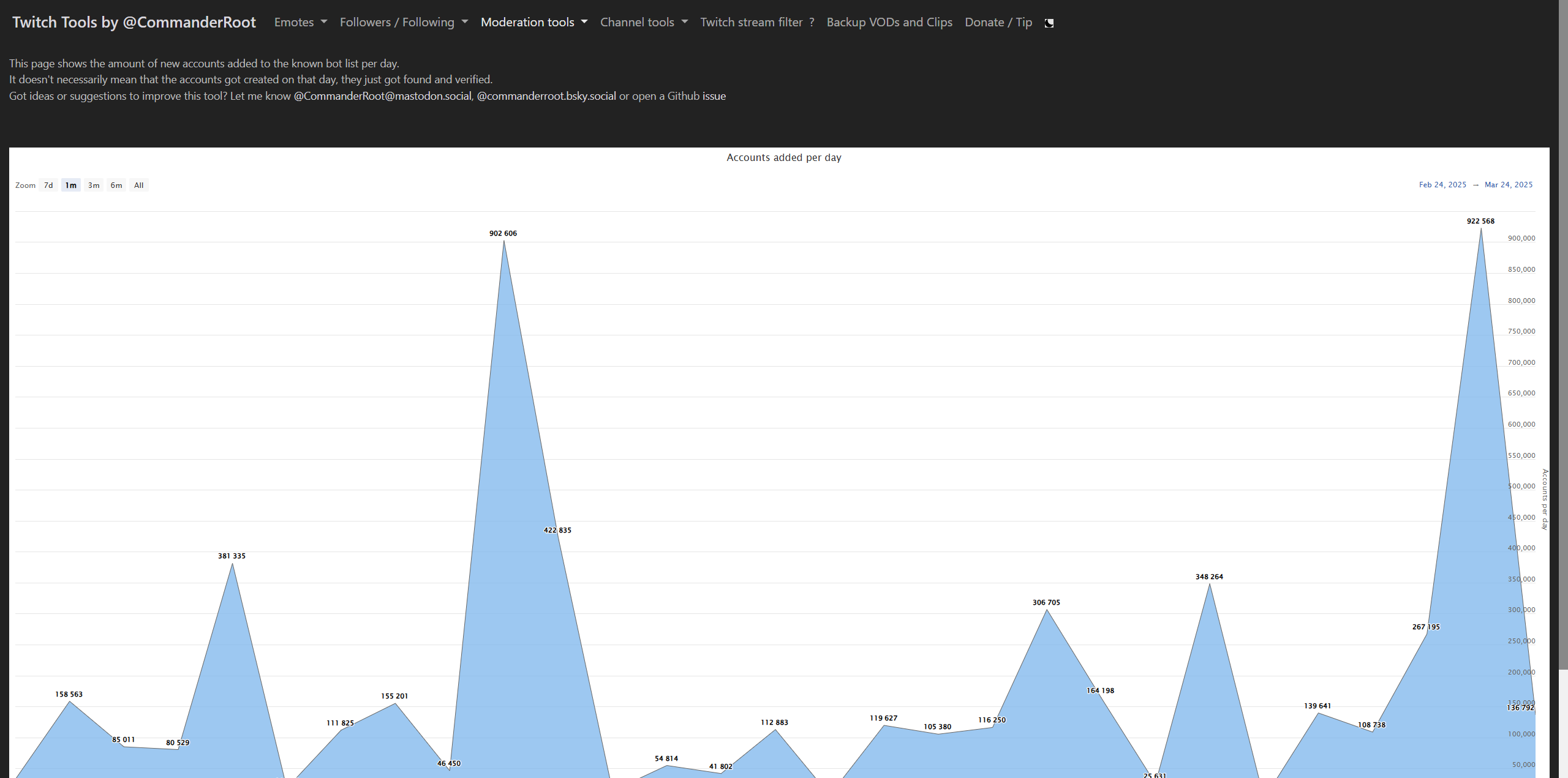Expand Channel tools menu
Screen dimensions: 1568x778
[644, 23]
